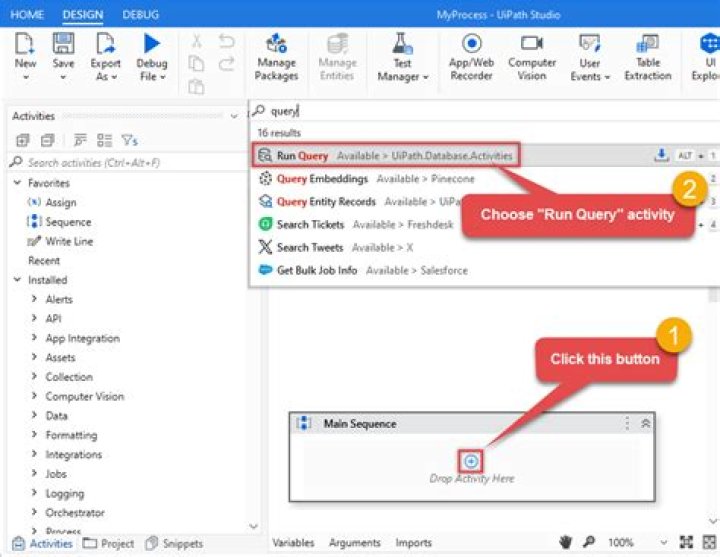Click the Paste clipboard icon
This screenshot has width=720, height=557.
pyautogui.click(x=197, y=86)
